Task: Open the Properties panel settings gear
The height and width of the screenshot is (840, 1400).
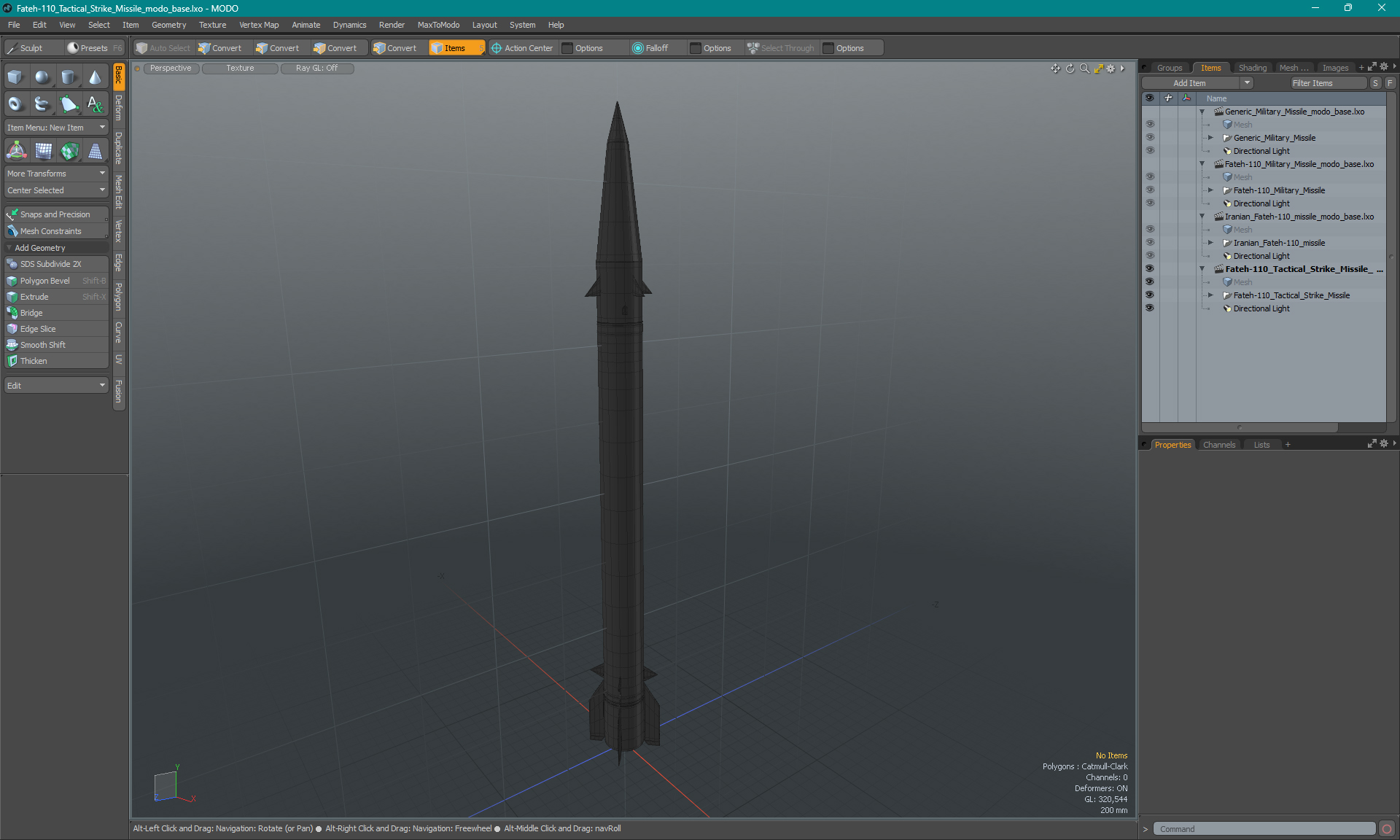Action: [x=1383, y=444]
